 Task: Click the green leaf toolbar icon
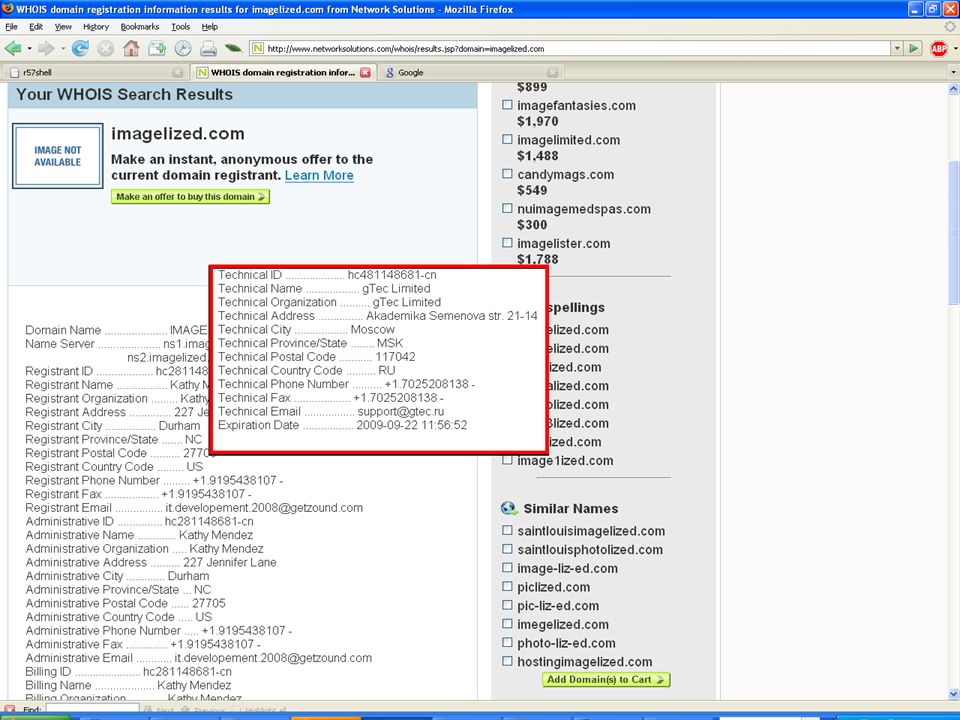pos(233,48)
